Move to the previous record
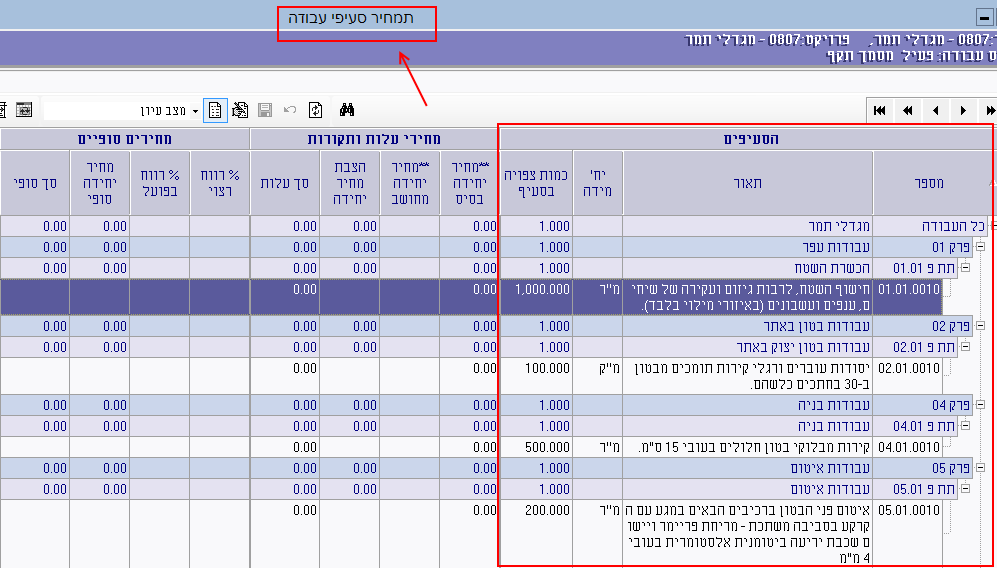997x568 pixels. pyautogui.click(x=936, y=110)
